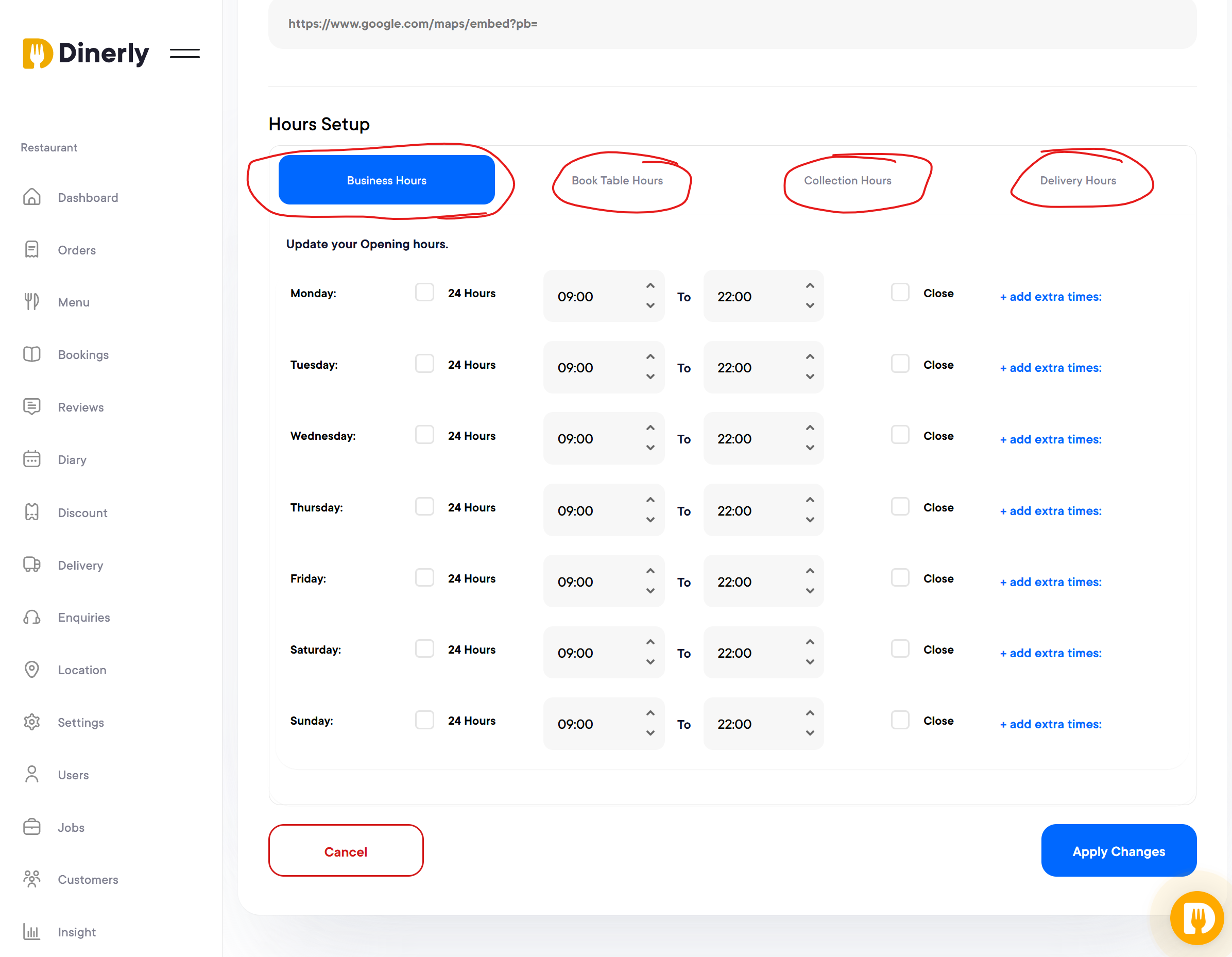Click the Cancel button
The height and width of the screenshot is (957, 1232).
(346, 851)
